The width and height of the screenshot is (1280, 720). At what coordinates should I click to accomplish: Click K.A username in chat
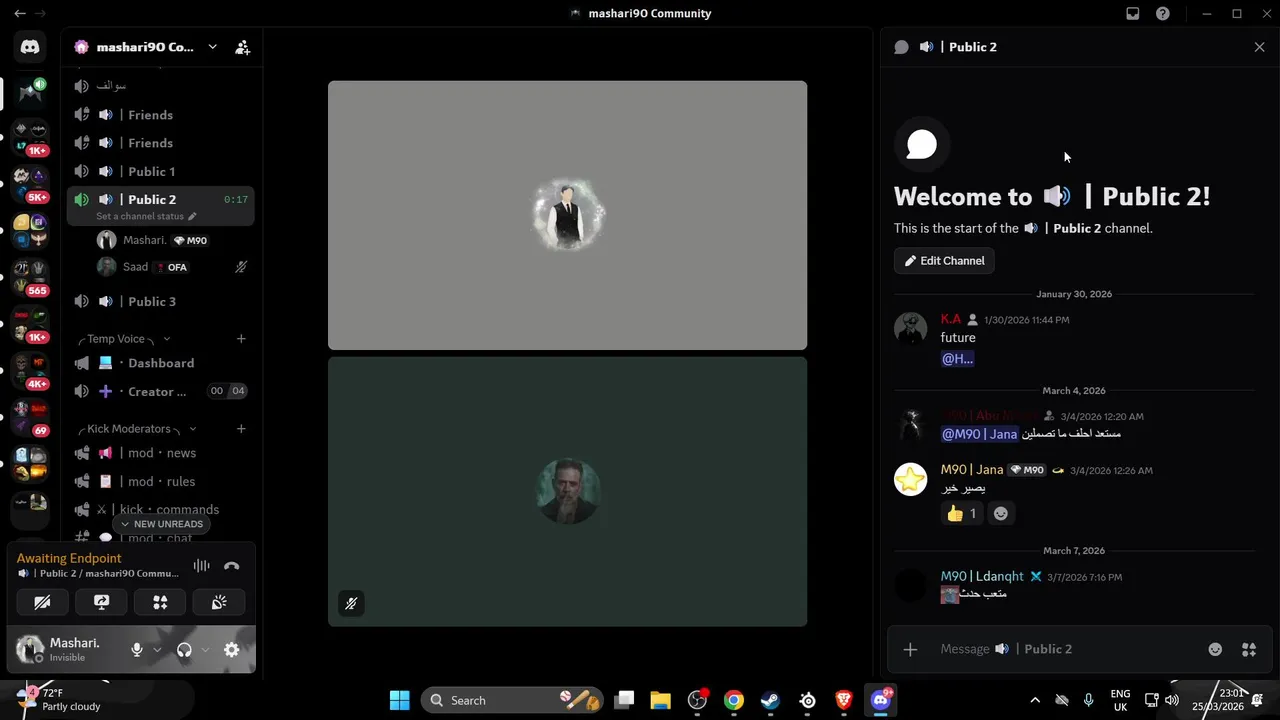tap(950, 319)
